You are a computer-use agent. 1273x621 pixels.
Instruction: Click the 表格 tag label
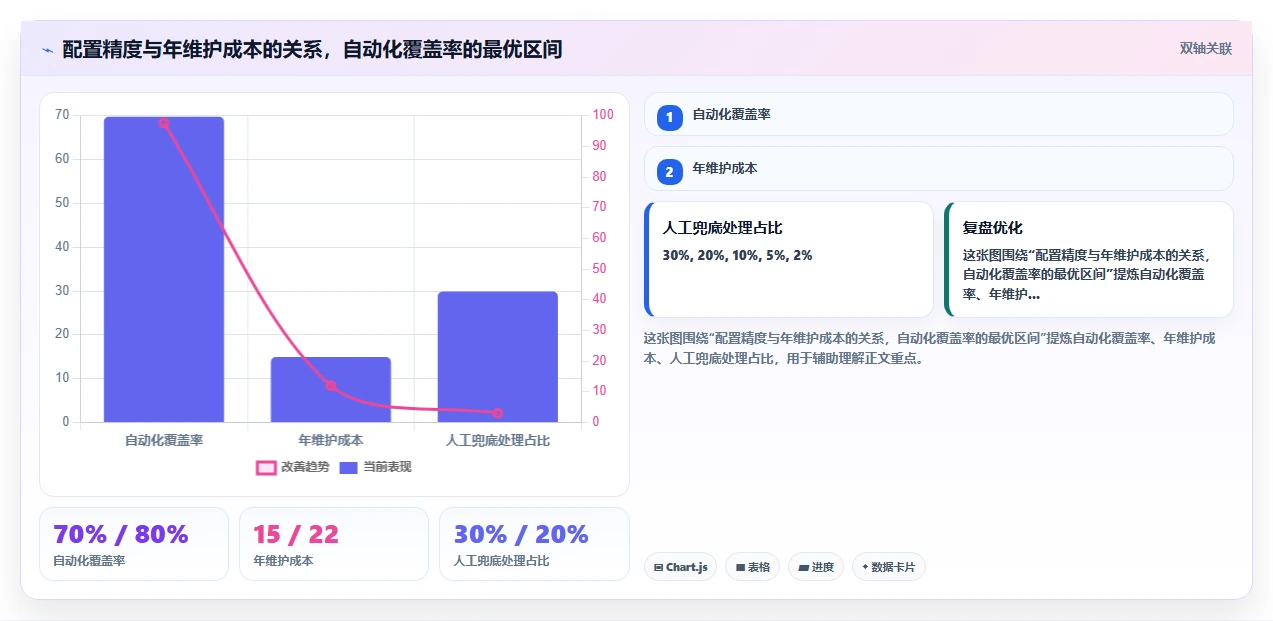point(759,567)
